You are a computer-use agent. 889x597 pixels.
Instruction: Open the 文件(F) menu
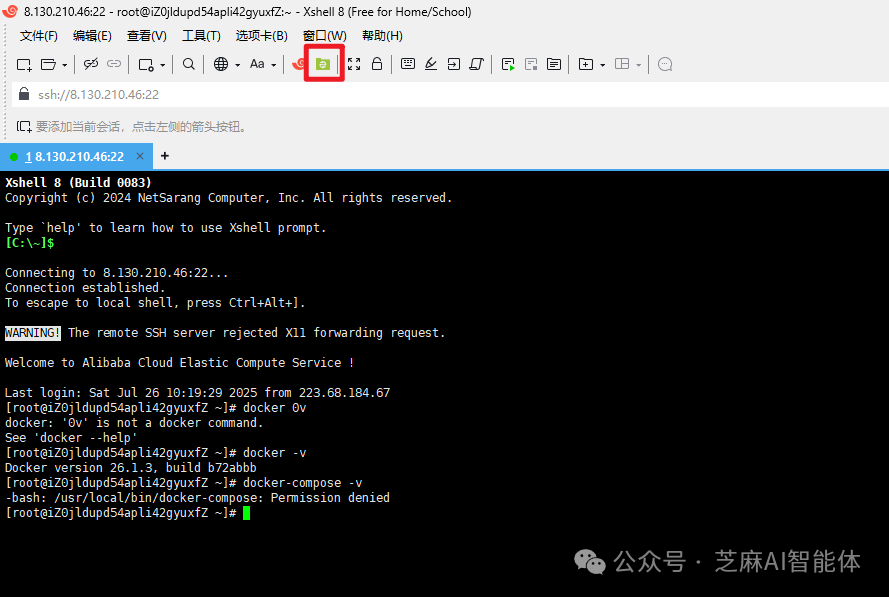[x=39, y=36]
